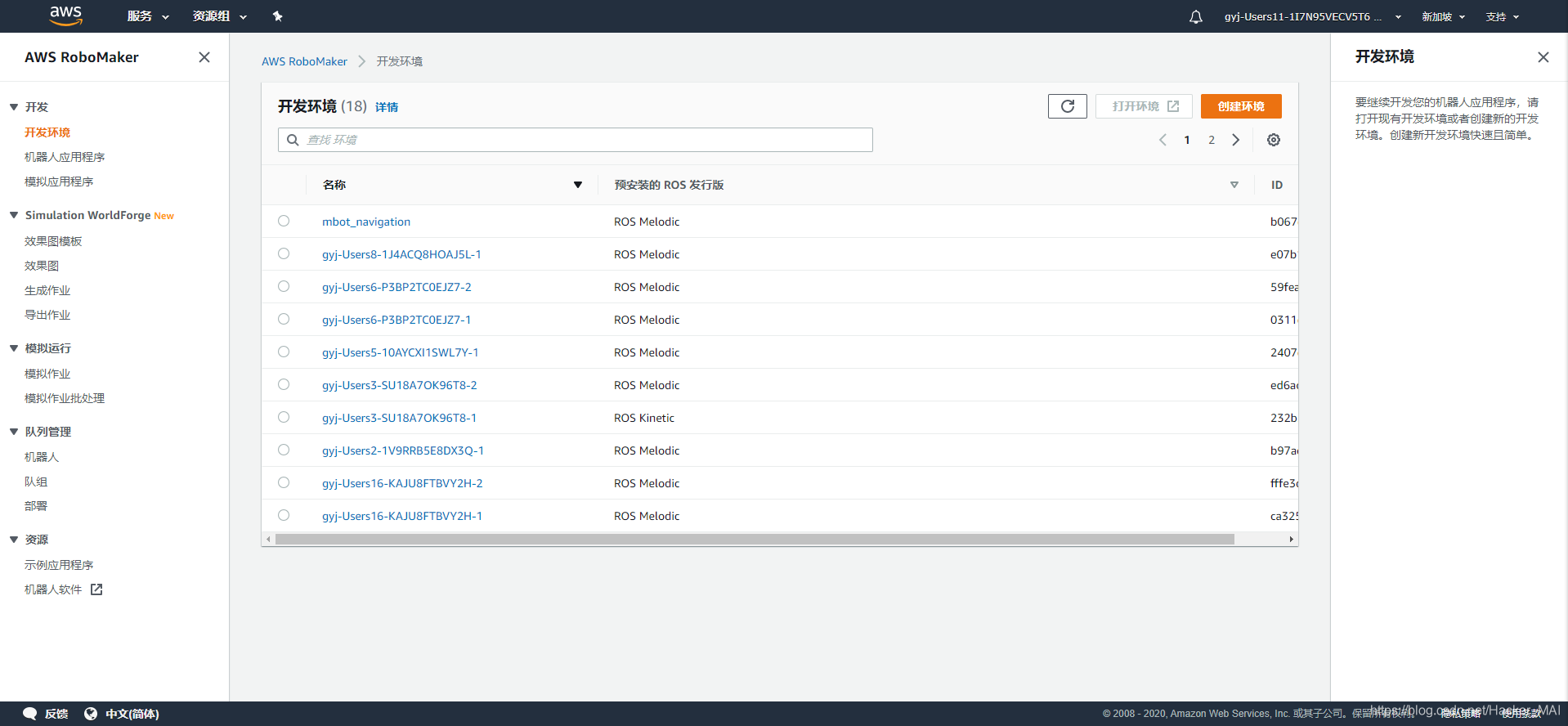Select radio for gyj-Users5-10AYCXI1SWL7Y-1
The width and height of the screenshot is (1568, 726).
tap(284, 352)
